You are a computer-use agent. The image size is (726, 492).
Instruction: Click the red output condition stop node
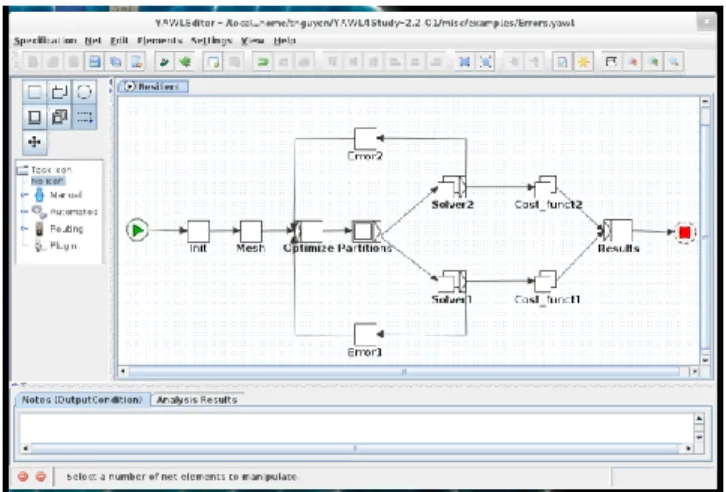coord(685,232)
